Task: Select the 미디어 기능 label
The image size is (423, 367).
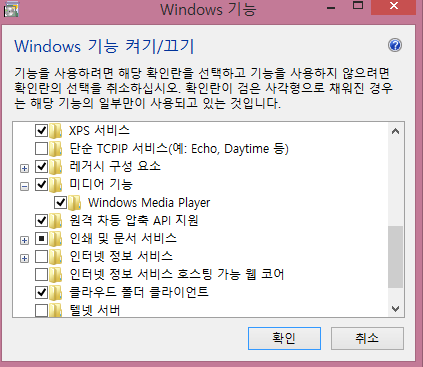Action: (x=101, y=184)
